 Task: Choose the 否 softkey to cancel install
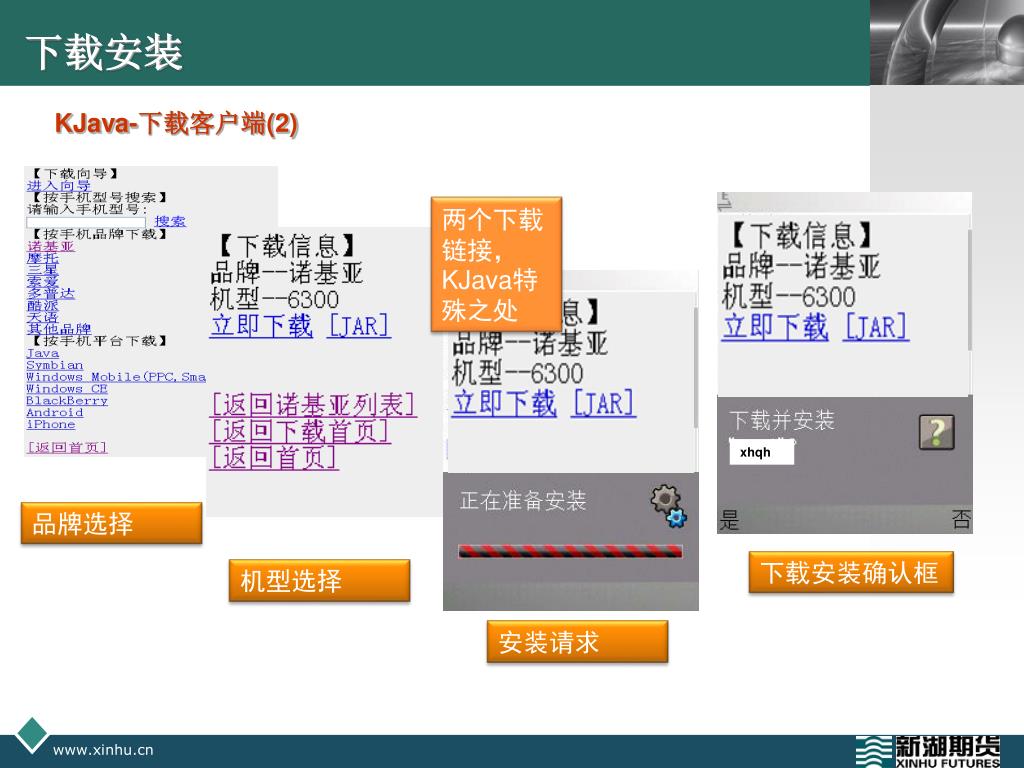(961, 519)
